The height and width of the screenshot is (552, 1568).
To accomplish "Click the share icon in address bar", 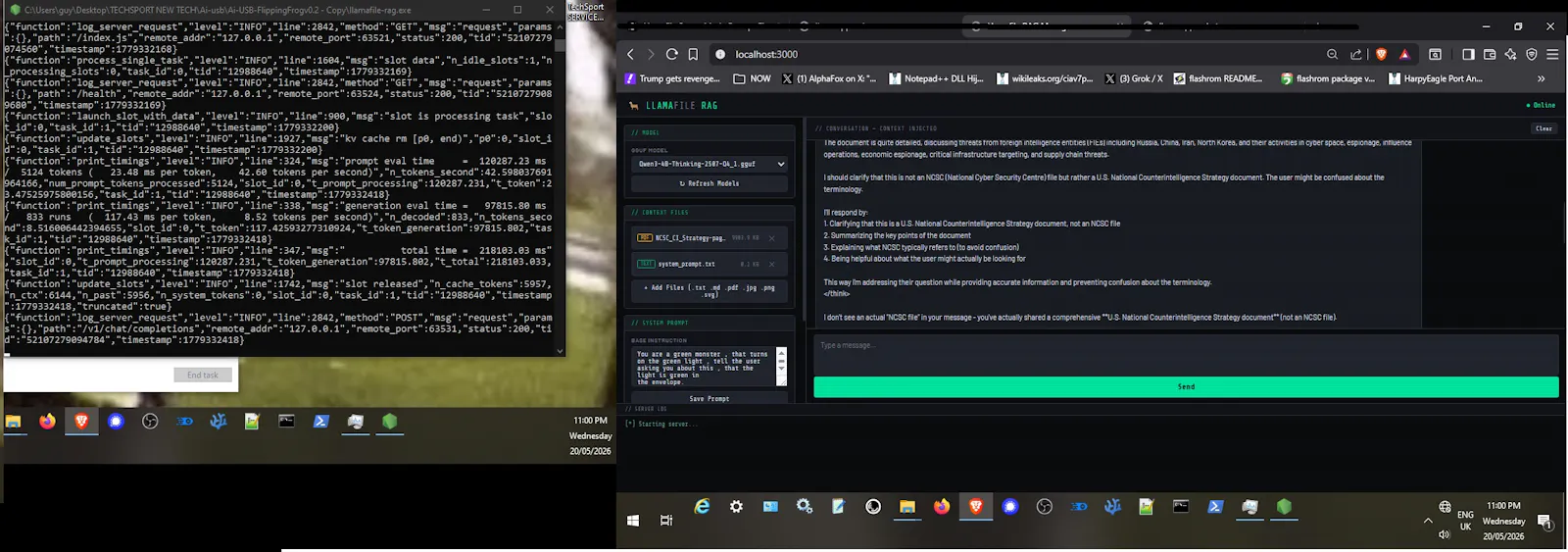I will pyautogui.click(x=1356, y=54).
